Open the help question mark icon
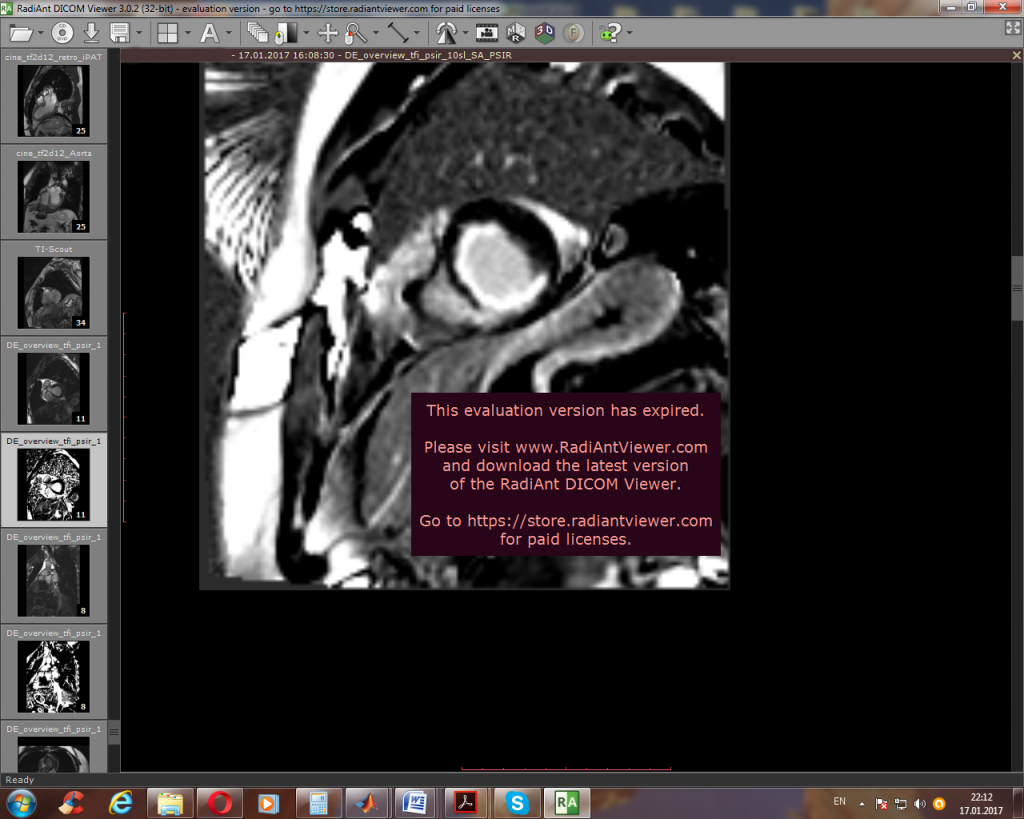This screenshot has width=1024, height=819. (x=609, y=33)
